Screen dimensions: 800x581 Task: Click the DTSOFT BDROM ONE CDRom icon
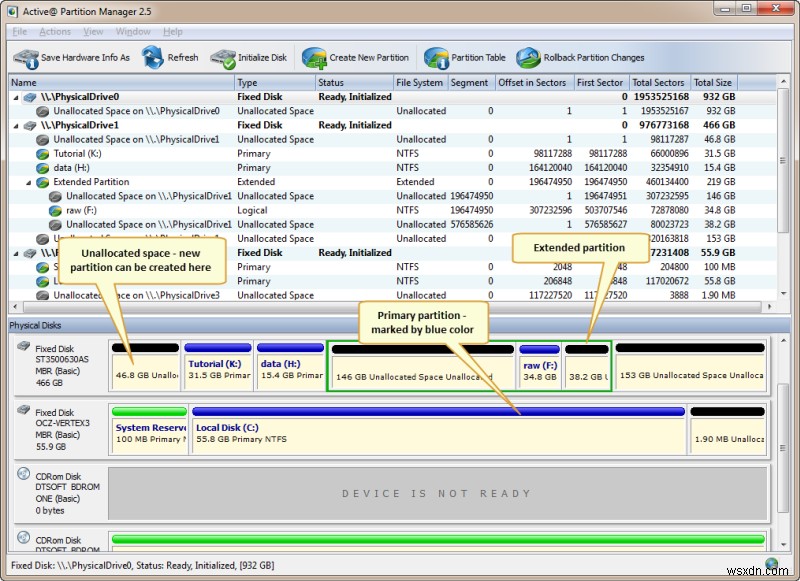coord(23,474)
